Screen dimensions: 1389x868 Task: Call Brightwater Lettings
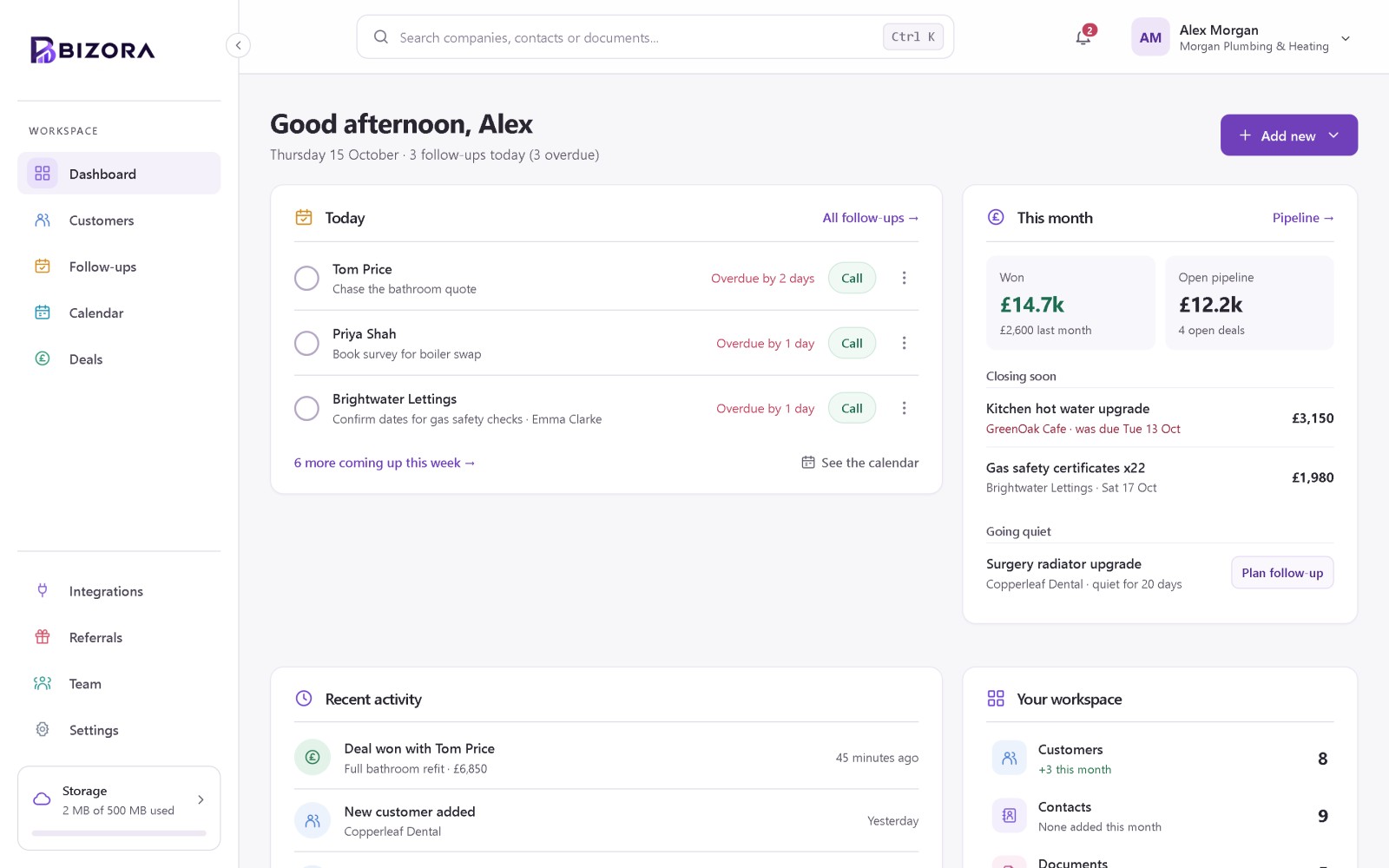tap(852, 408)
